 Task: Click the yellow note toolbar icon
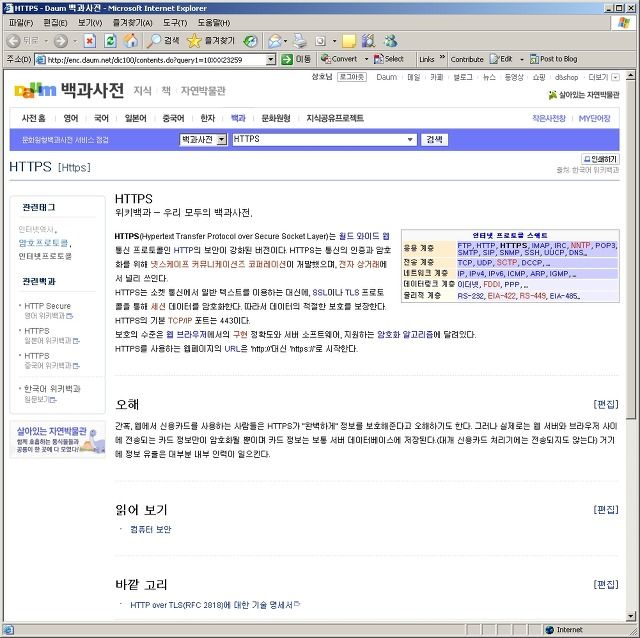(349, 41)
